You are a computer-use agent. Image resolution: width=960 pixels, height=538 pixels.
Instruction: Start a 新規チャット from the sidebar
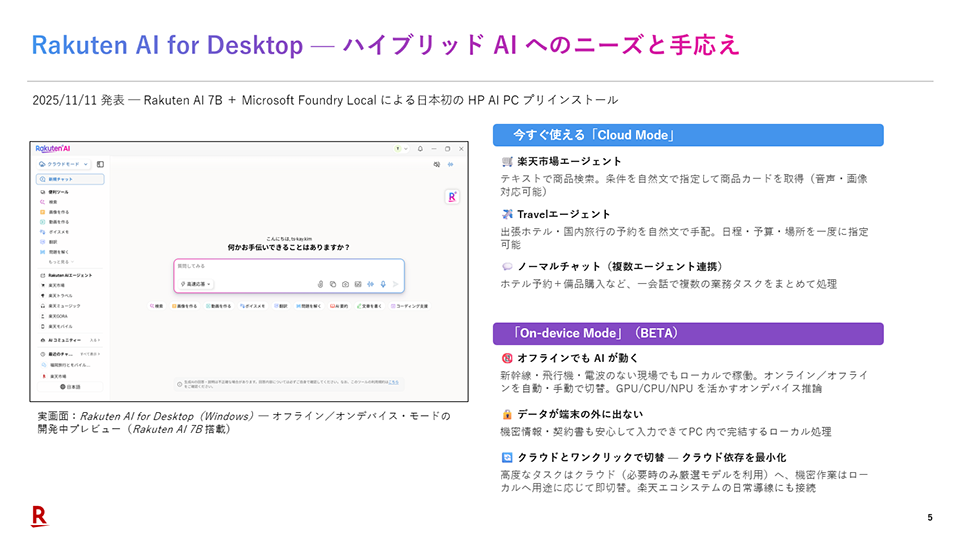(70, 179)
